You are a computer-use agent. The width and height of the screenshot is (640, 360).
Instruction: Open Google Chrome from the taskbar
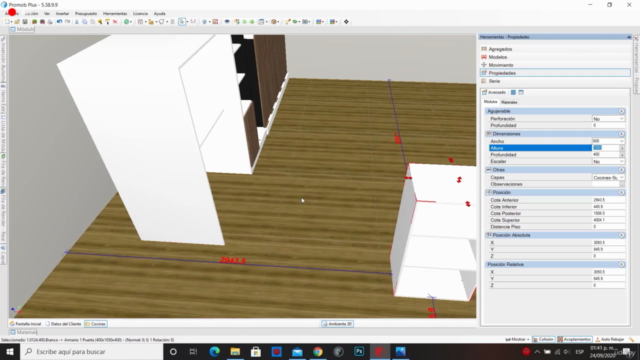pos(318,351)
